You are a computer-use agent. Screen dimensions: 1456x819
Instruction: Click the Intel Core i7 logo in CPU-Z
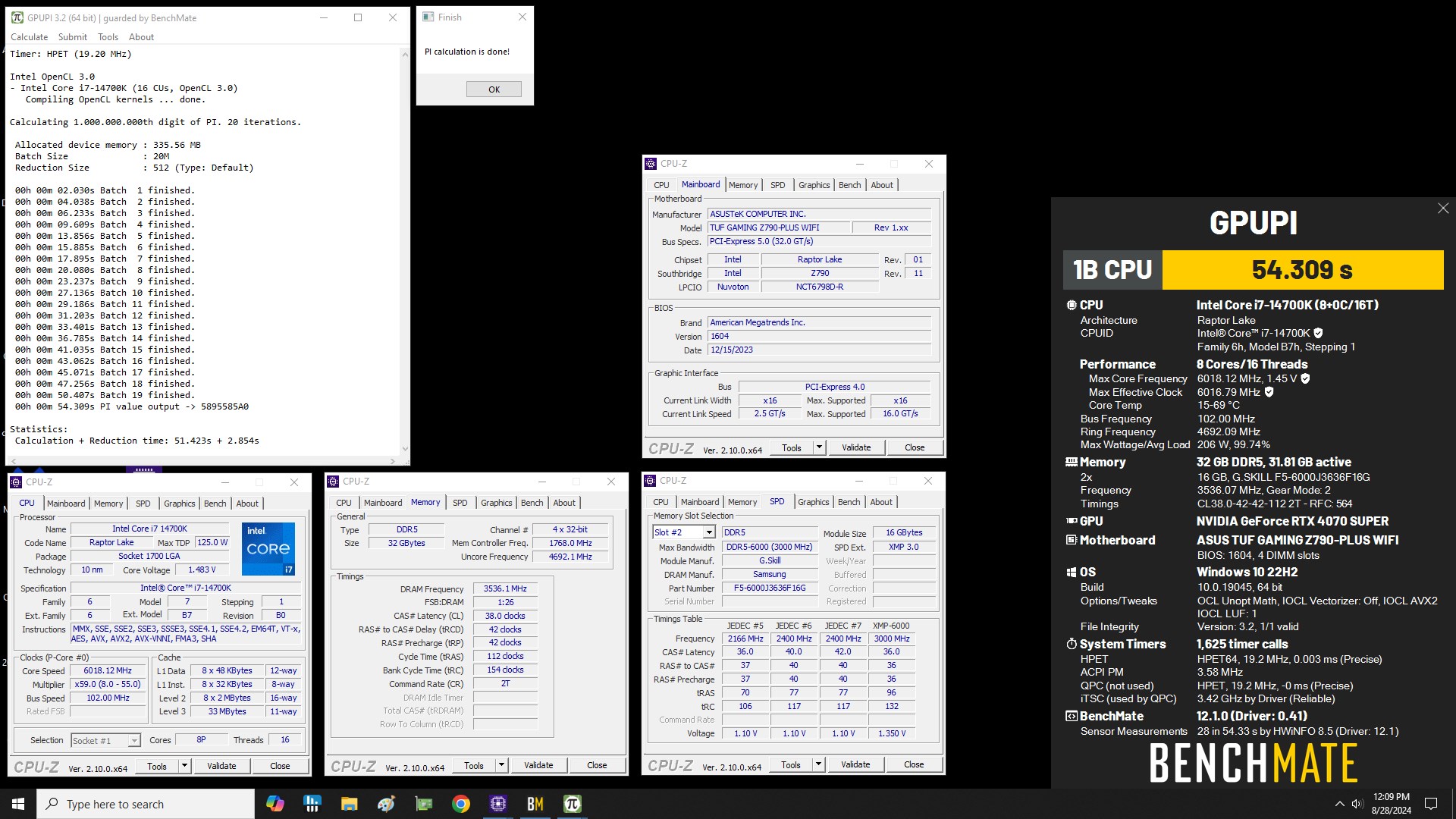pyautogui.click(x=269, y=549)
